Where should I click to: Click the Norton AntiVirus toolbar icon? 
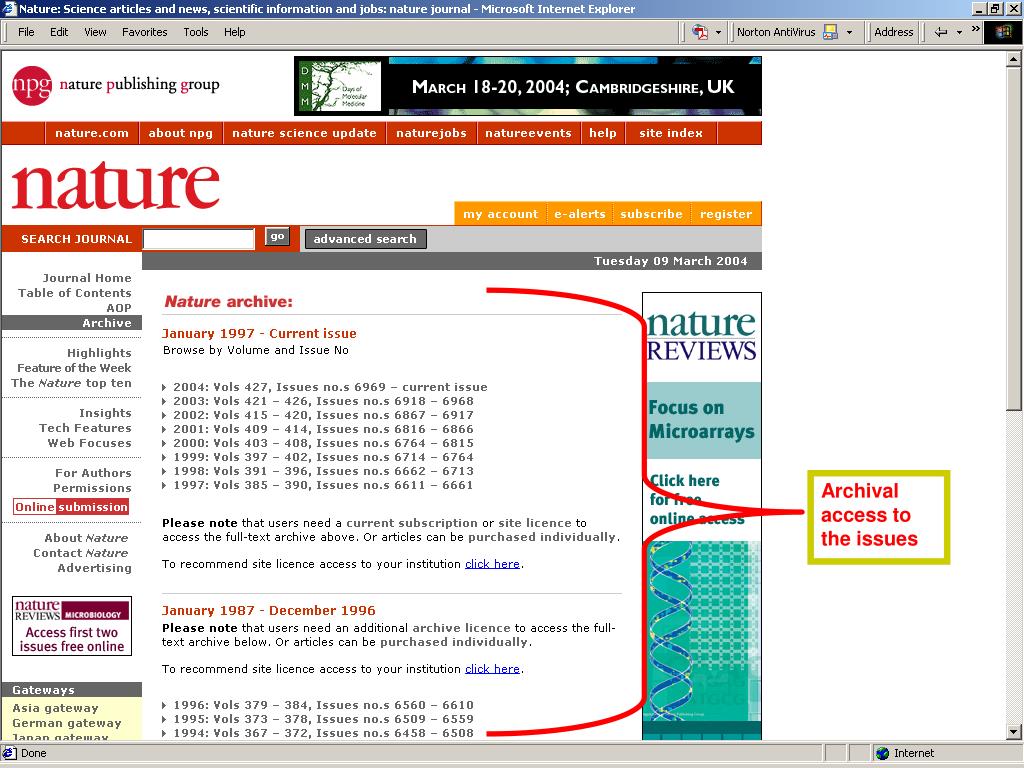(x=830, y=32)
